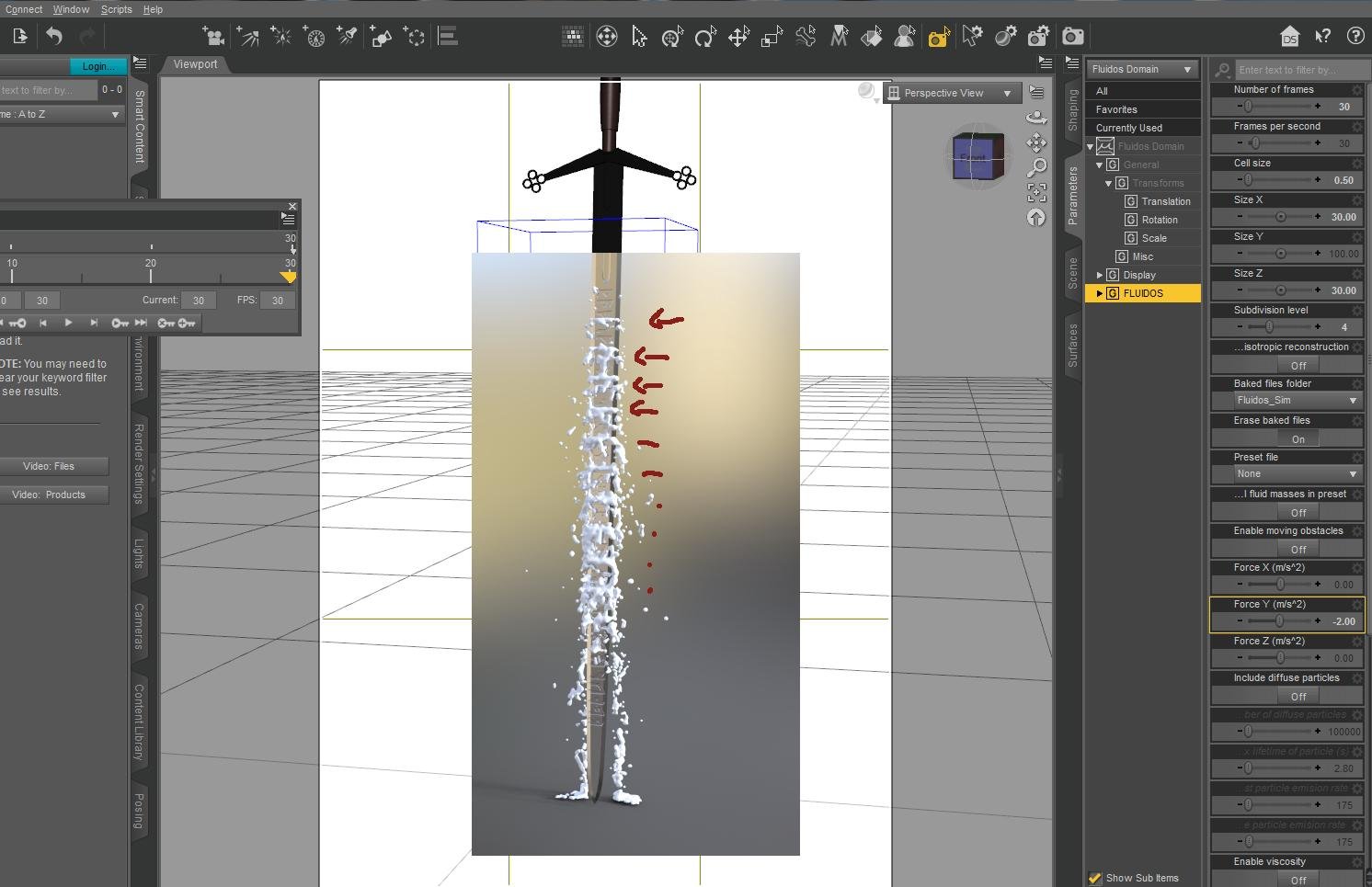This screenshot has height=887, width=1372.
Task: Open the gear settings for Number of frames
Action: tap(1357, 89)
